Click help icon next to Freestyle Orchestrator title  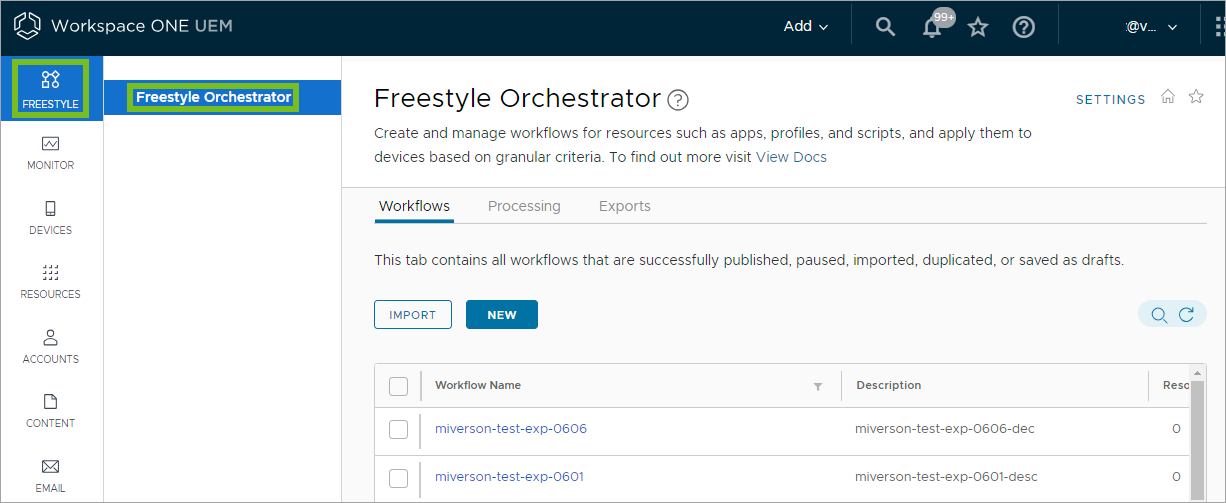678,99
